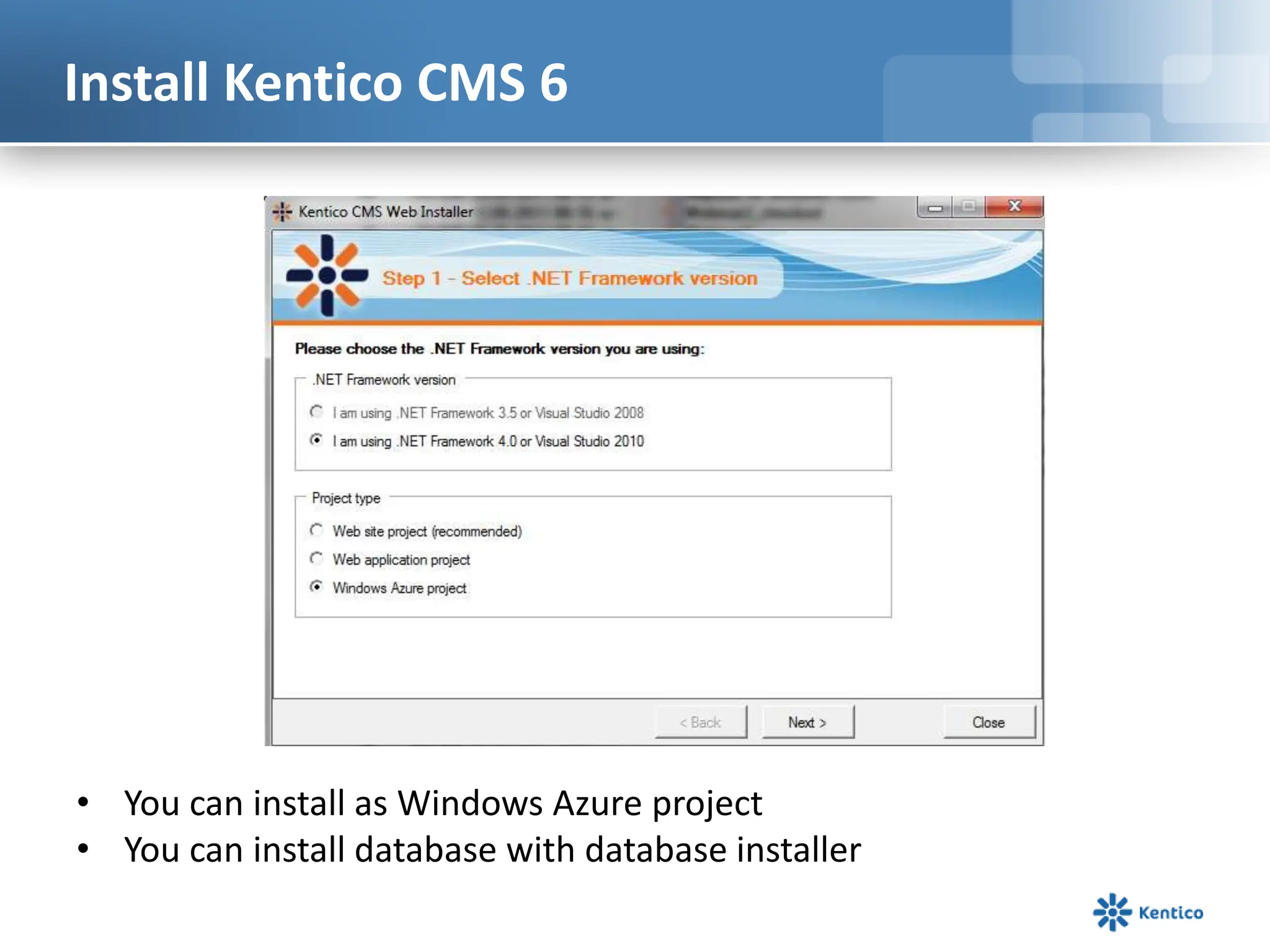Screen dimensions: 1270x952
Task: Choose Web application project radio button
Action: coord(316,558)
